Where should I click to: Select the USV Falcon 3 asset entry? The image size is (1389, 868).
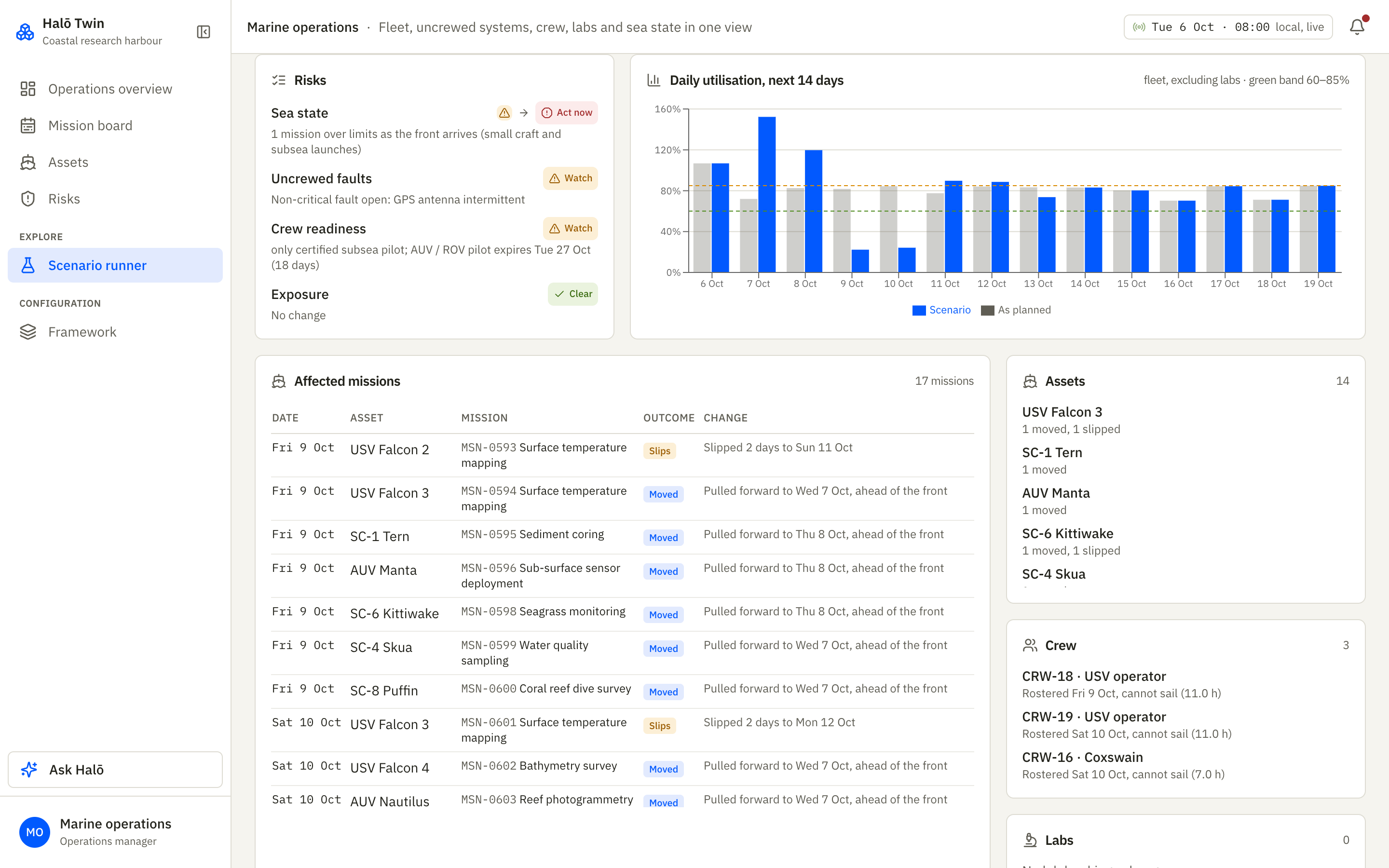pos(1185,420)
